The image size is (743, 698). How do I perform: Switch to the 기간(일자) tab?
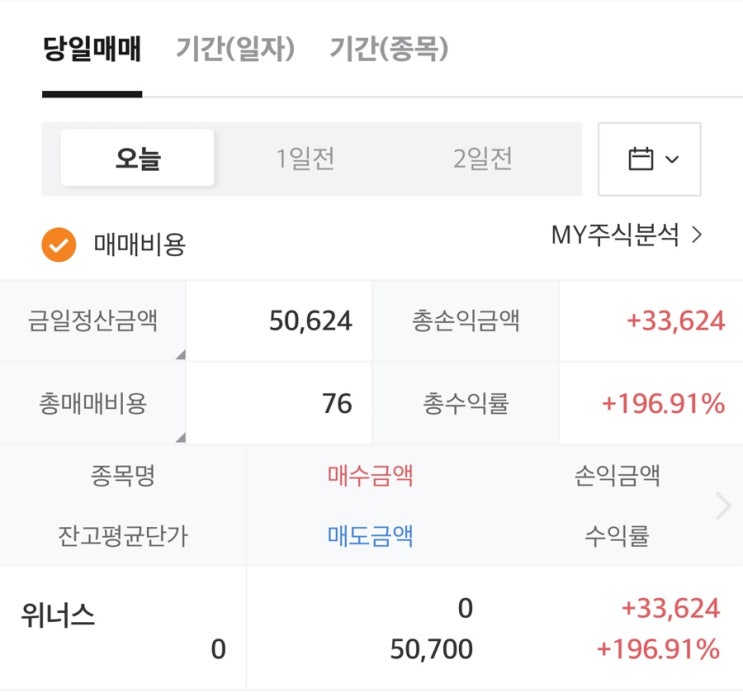click(x=236, y=48)
